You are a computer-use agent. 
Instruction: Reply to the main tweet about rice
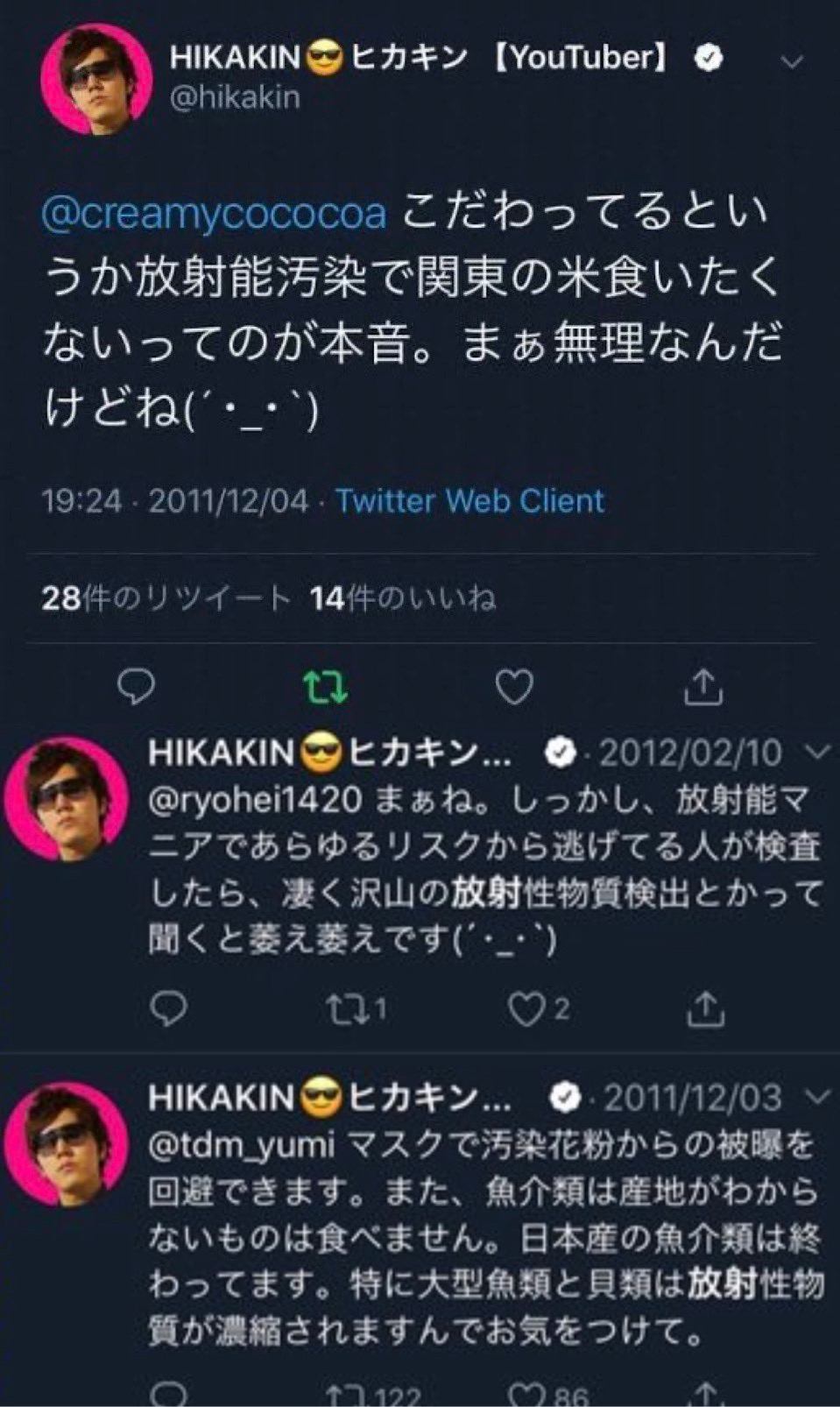(136, 688)
